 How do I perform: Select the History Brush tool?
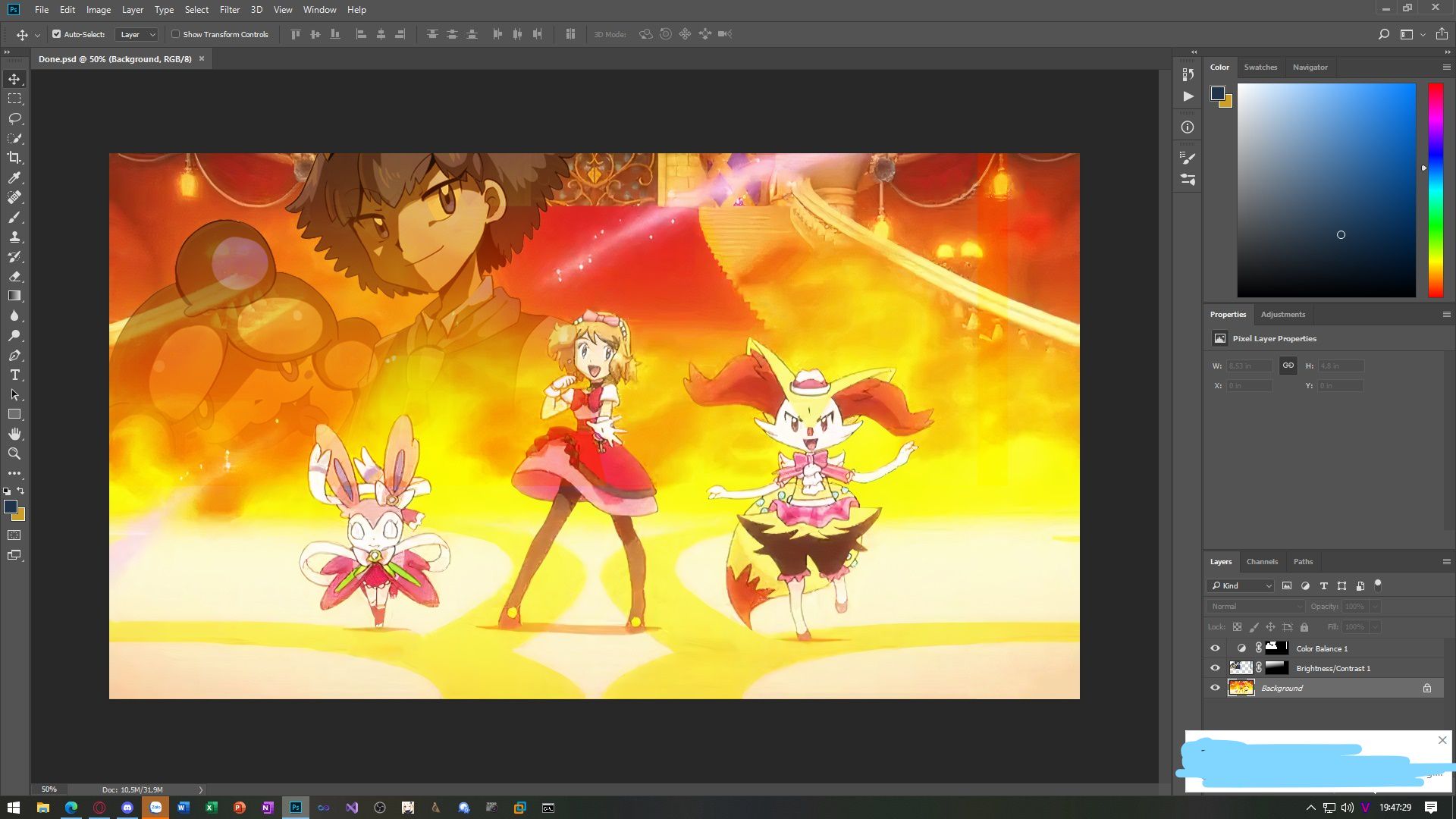pyautogui.click(x=14, y=257)
